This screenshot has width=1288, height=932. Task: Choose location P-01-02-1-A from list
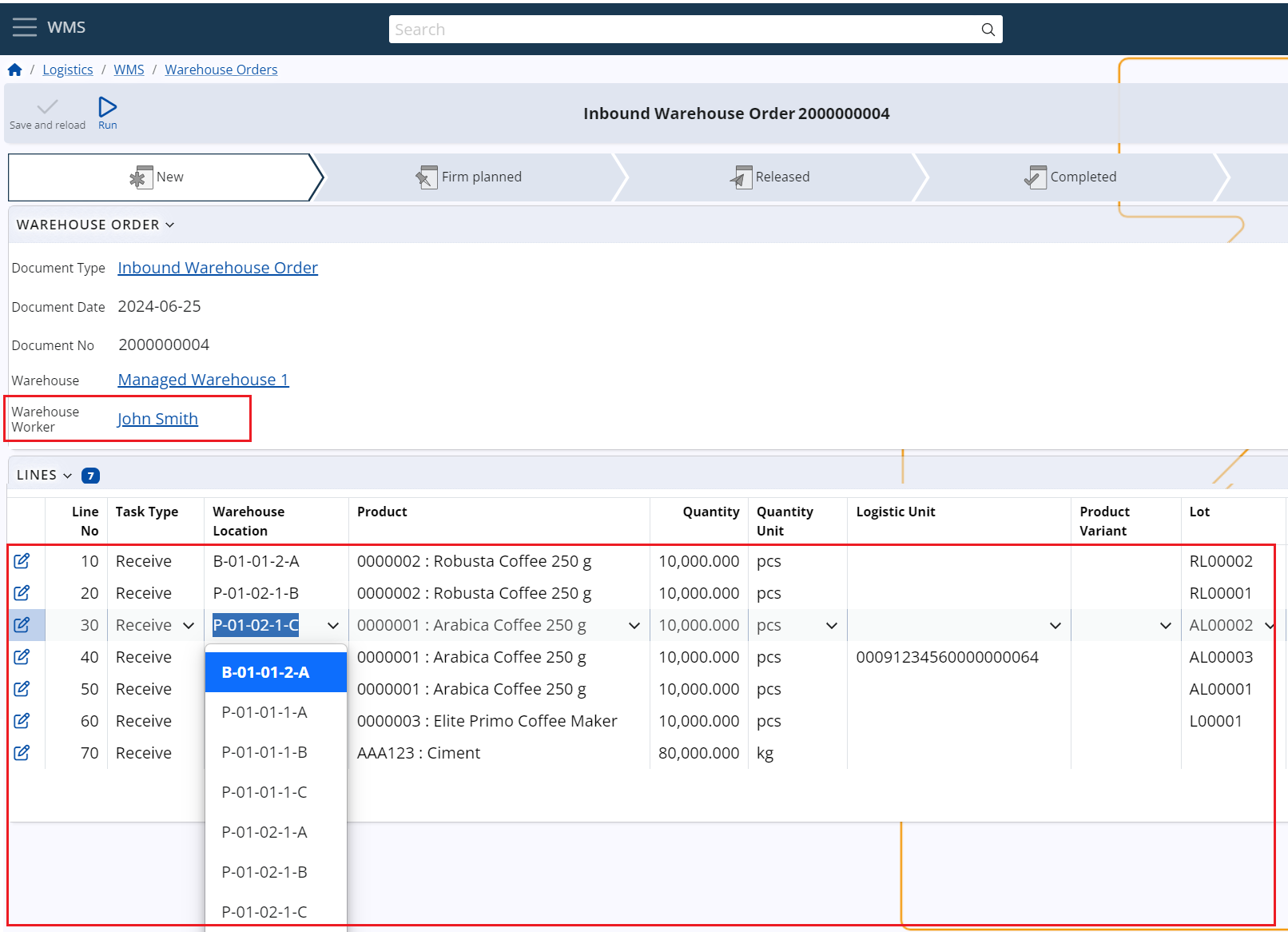pyautogui.click(x=276, y=832)
